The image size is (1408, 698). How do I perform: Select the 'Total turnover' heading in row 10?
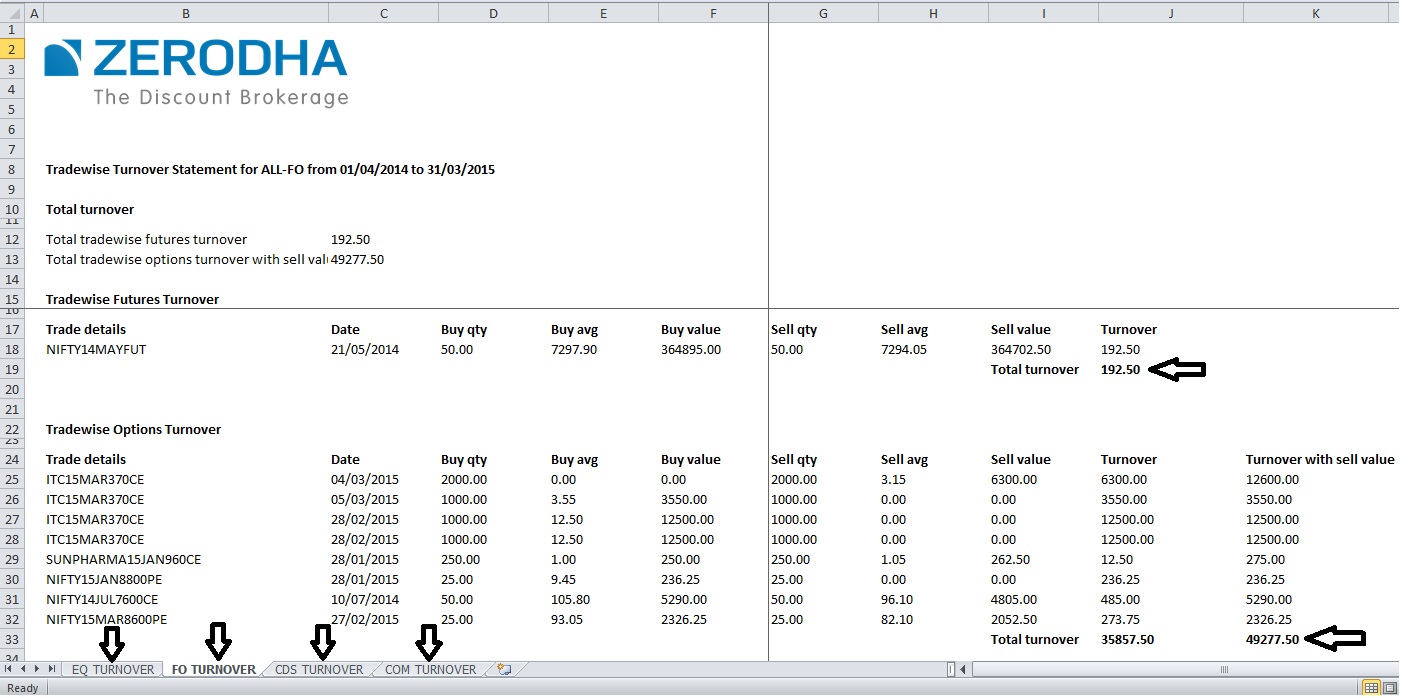coord(90,209)
